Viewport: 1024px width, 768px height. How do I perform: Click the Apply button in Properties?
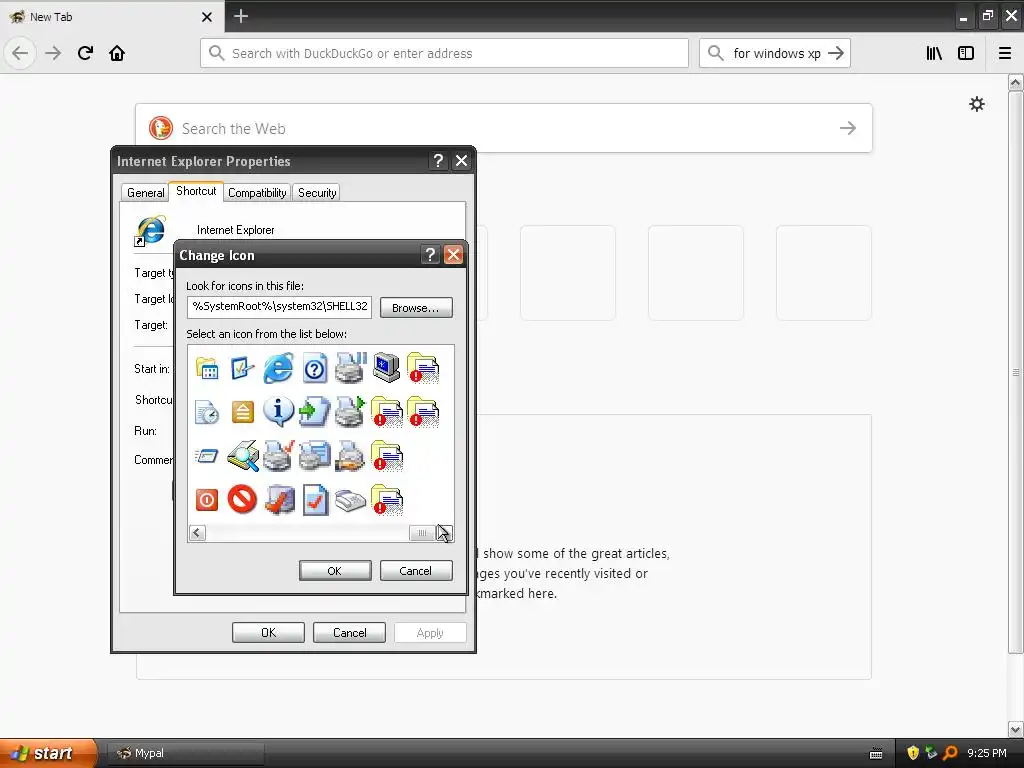point(430,632)
